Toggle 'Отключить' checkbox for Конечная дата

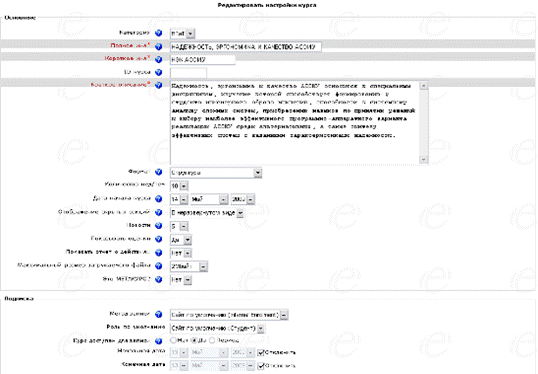coord(261,366)
